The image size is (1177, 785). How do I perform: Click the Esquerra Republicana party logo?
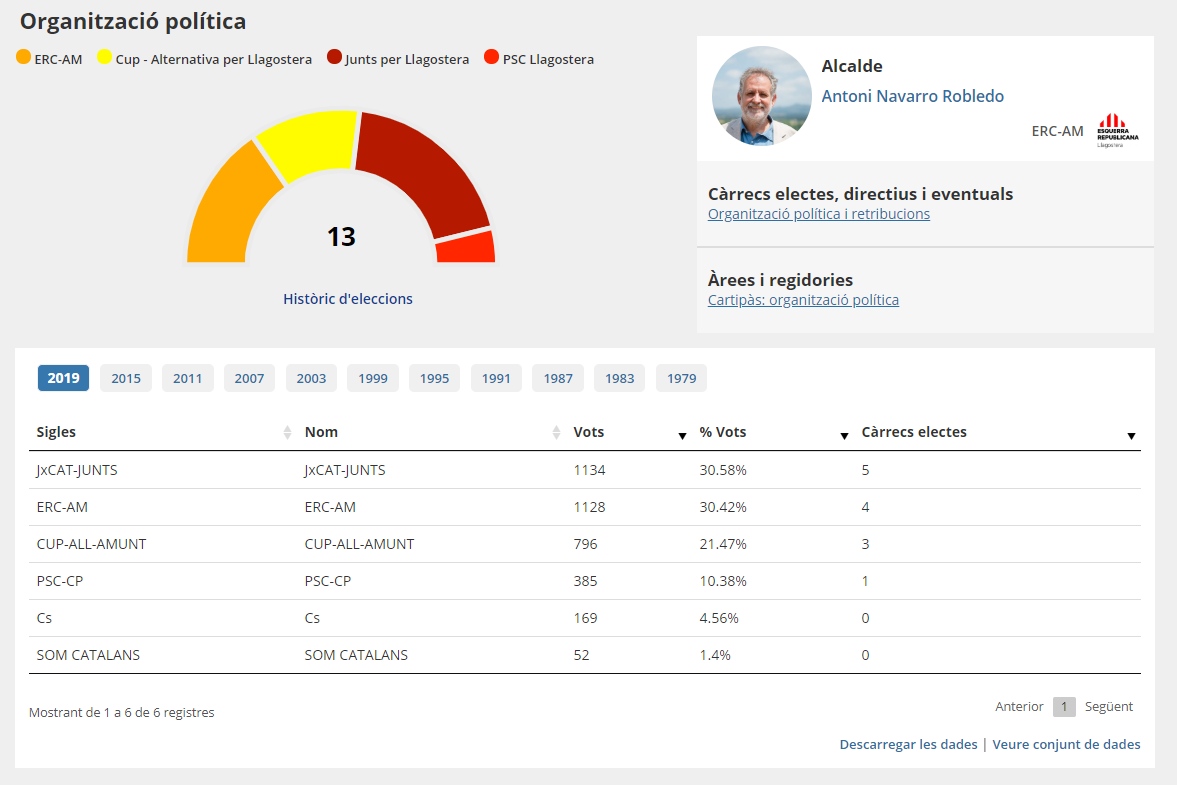[x=1117, y=130]
